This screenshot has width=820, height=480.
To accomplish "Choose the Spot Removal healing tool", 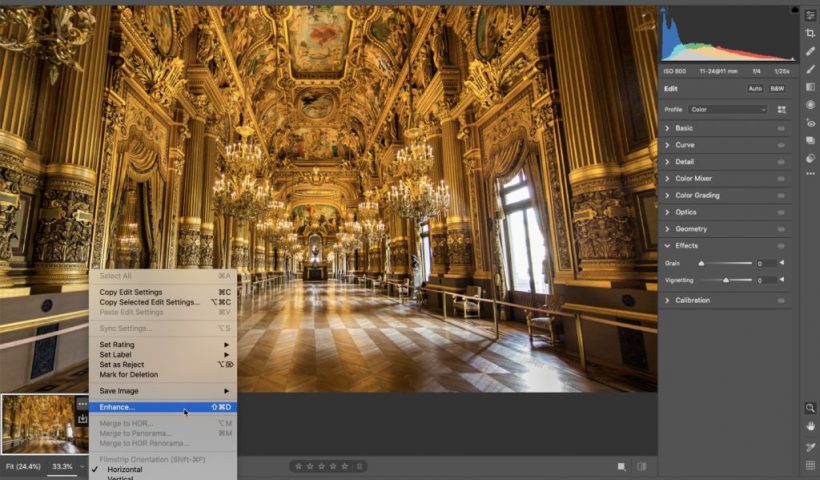I will pyautogui.click(x=810, y=51).
